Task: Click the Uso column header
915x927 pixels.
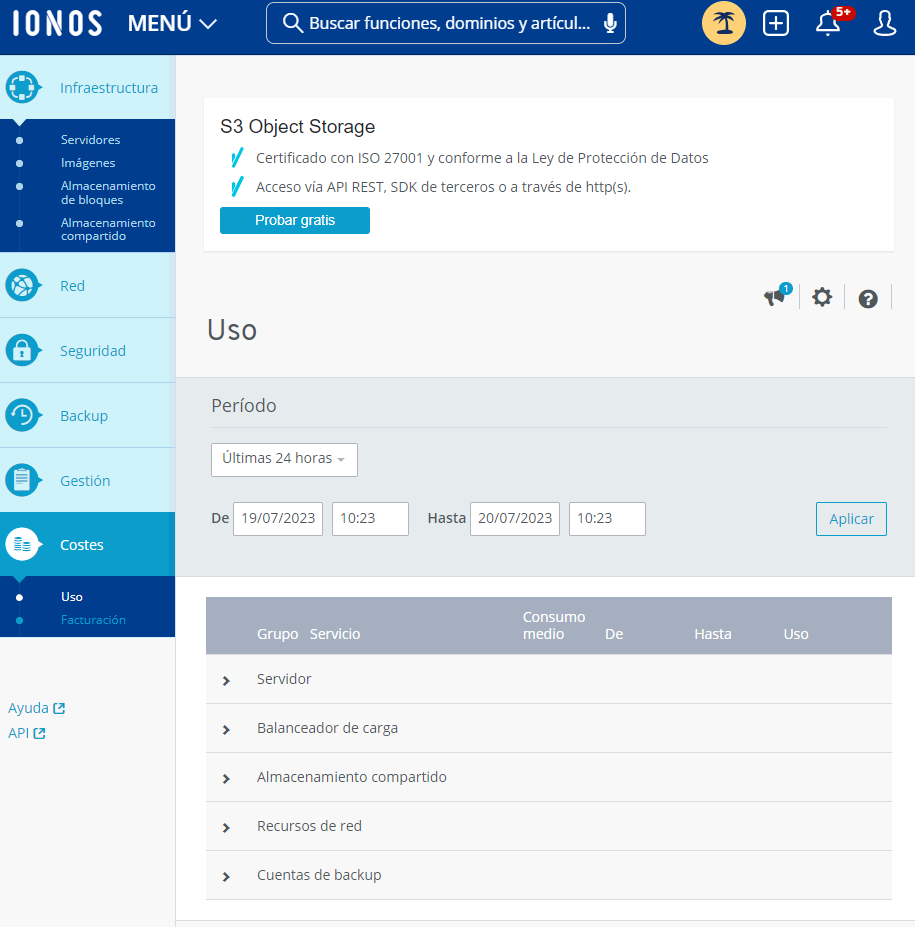Action: 796,634
